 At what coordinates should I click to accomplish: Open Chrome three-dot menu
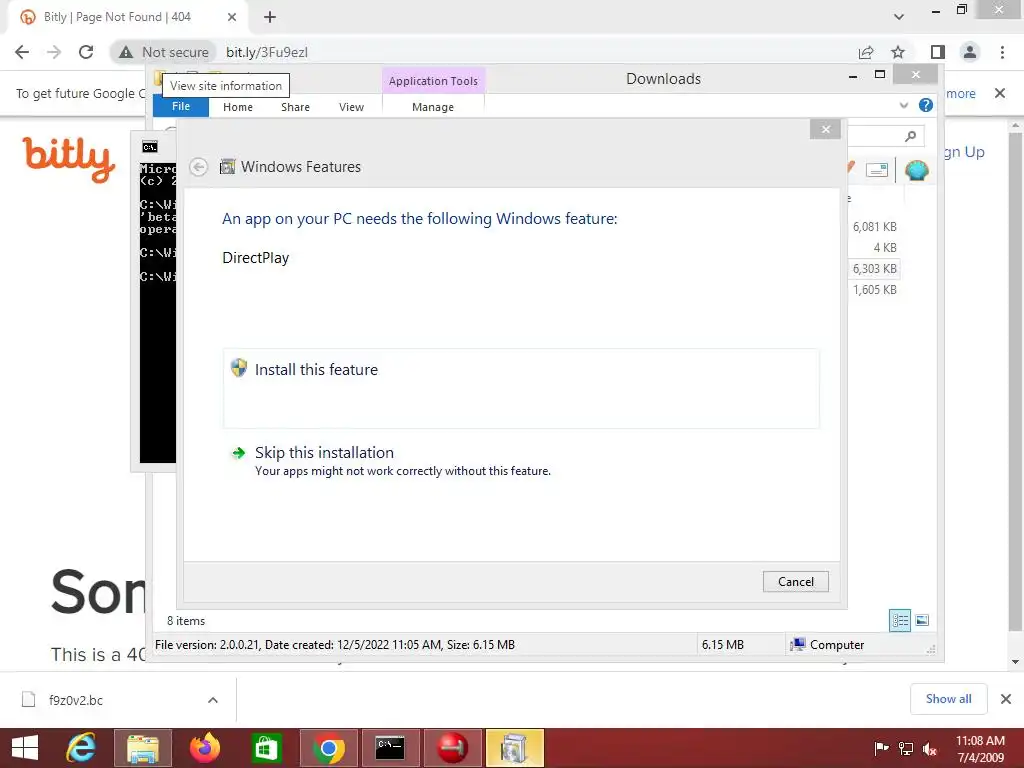click(1002, 52)
